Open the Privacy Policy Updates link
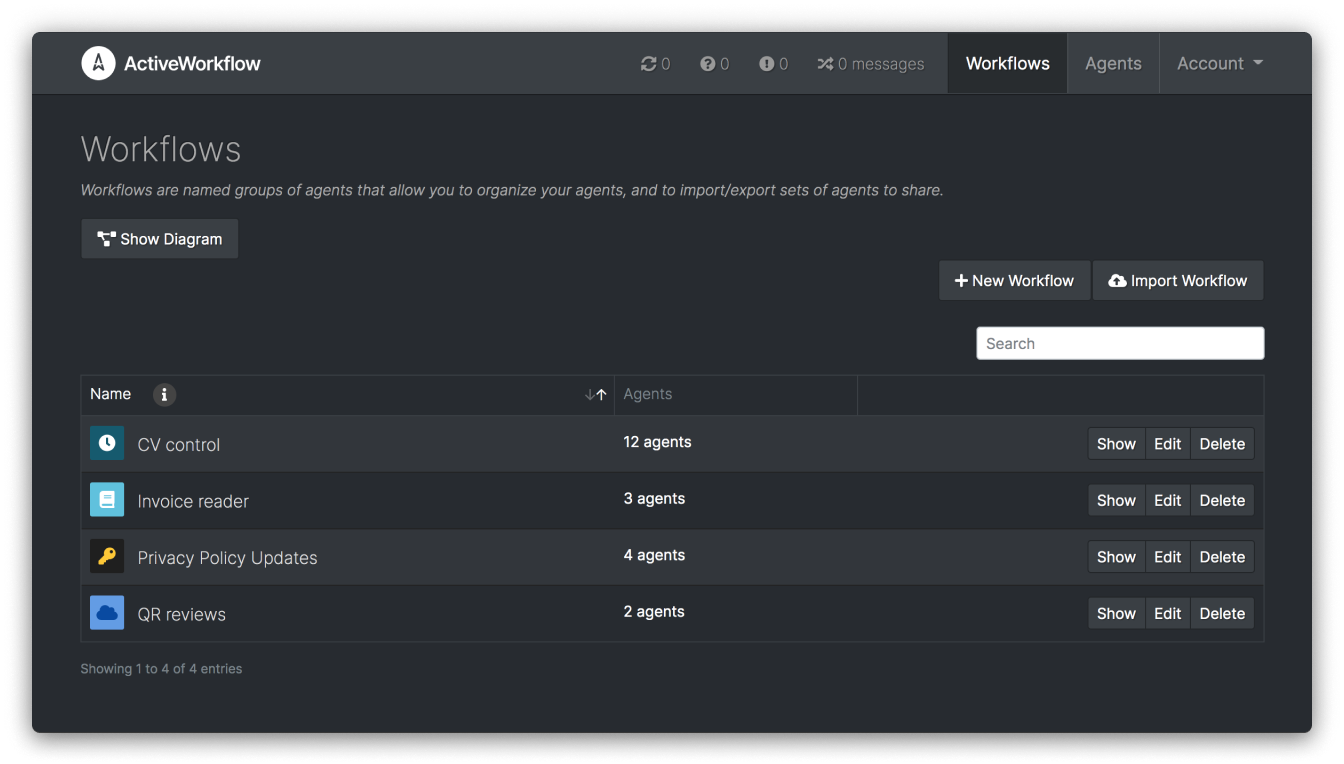The height and width of the screenshot is (764, 1344). coord(227,558)
